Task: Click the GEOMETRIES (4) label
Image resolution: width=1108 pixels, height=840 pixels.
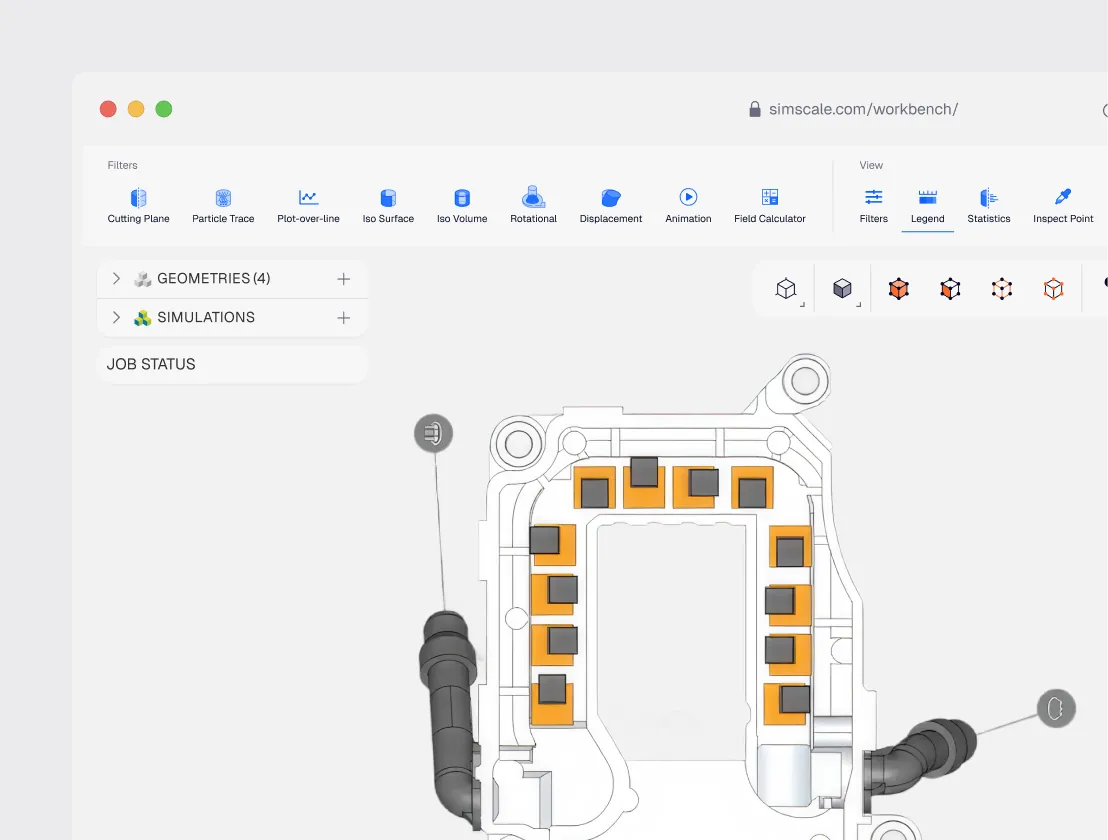Action: [x=213, y=278]
